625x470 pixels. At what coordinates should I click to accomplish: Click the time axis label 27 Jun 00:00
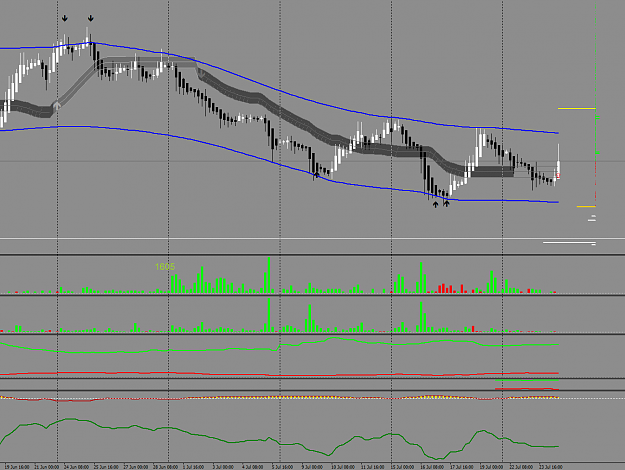(136, 467)
